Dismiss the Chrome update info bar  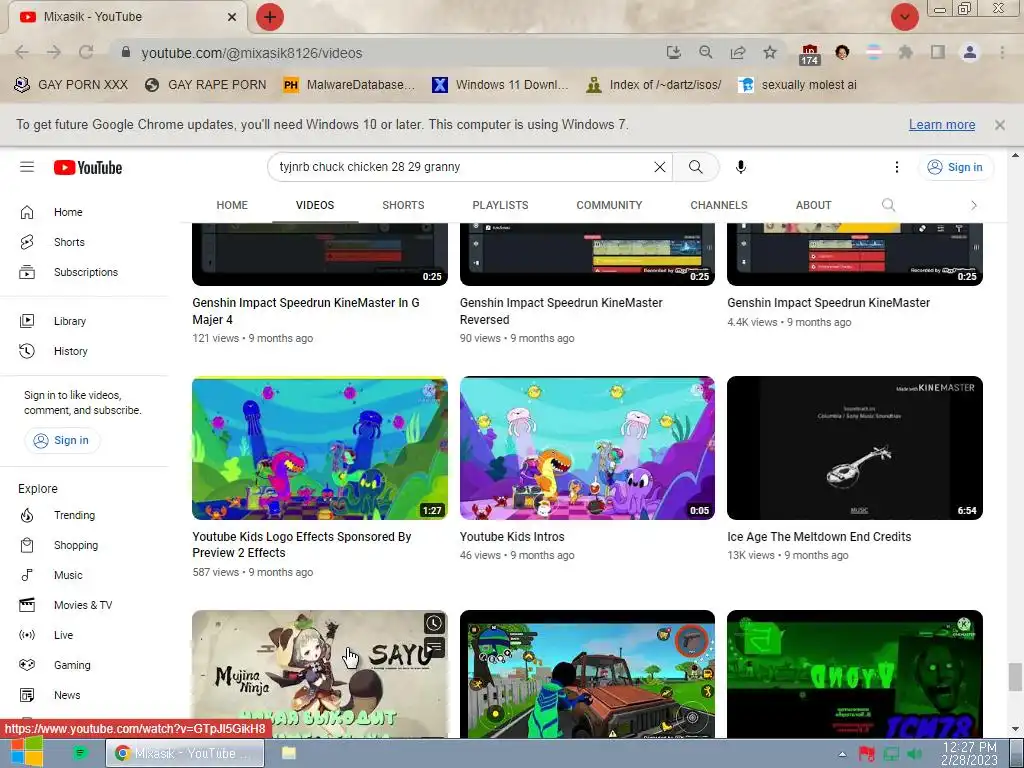coord(1000,125)
